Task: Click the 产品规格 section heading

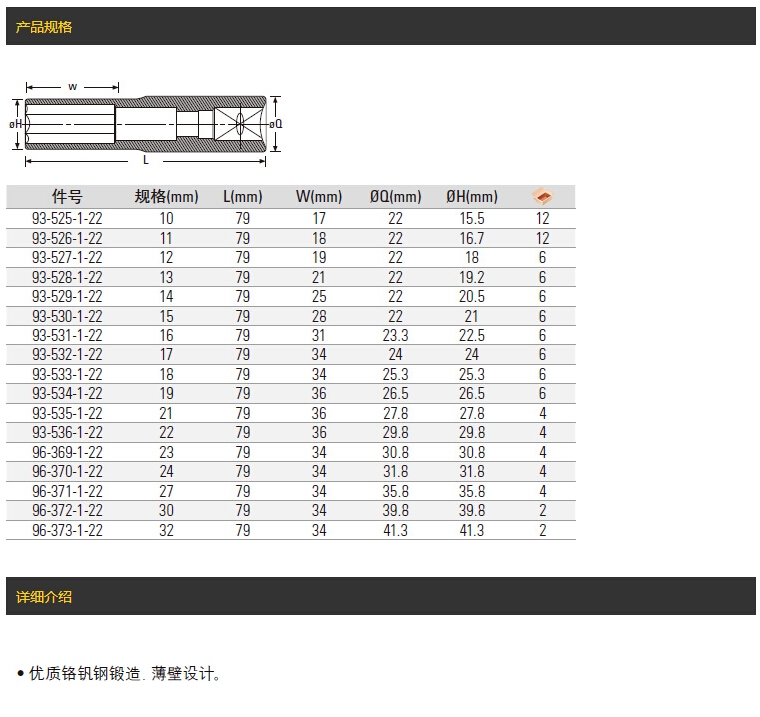Action: (x=44, y=27)
